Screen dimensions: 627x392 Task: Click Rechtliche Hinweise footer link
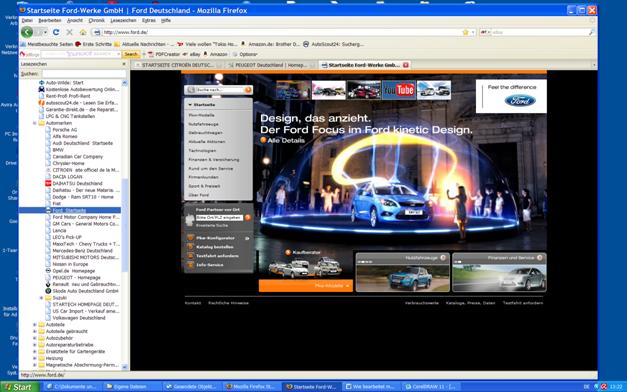[228, 303]
